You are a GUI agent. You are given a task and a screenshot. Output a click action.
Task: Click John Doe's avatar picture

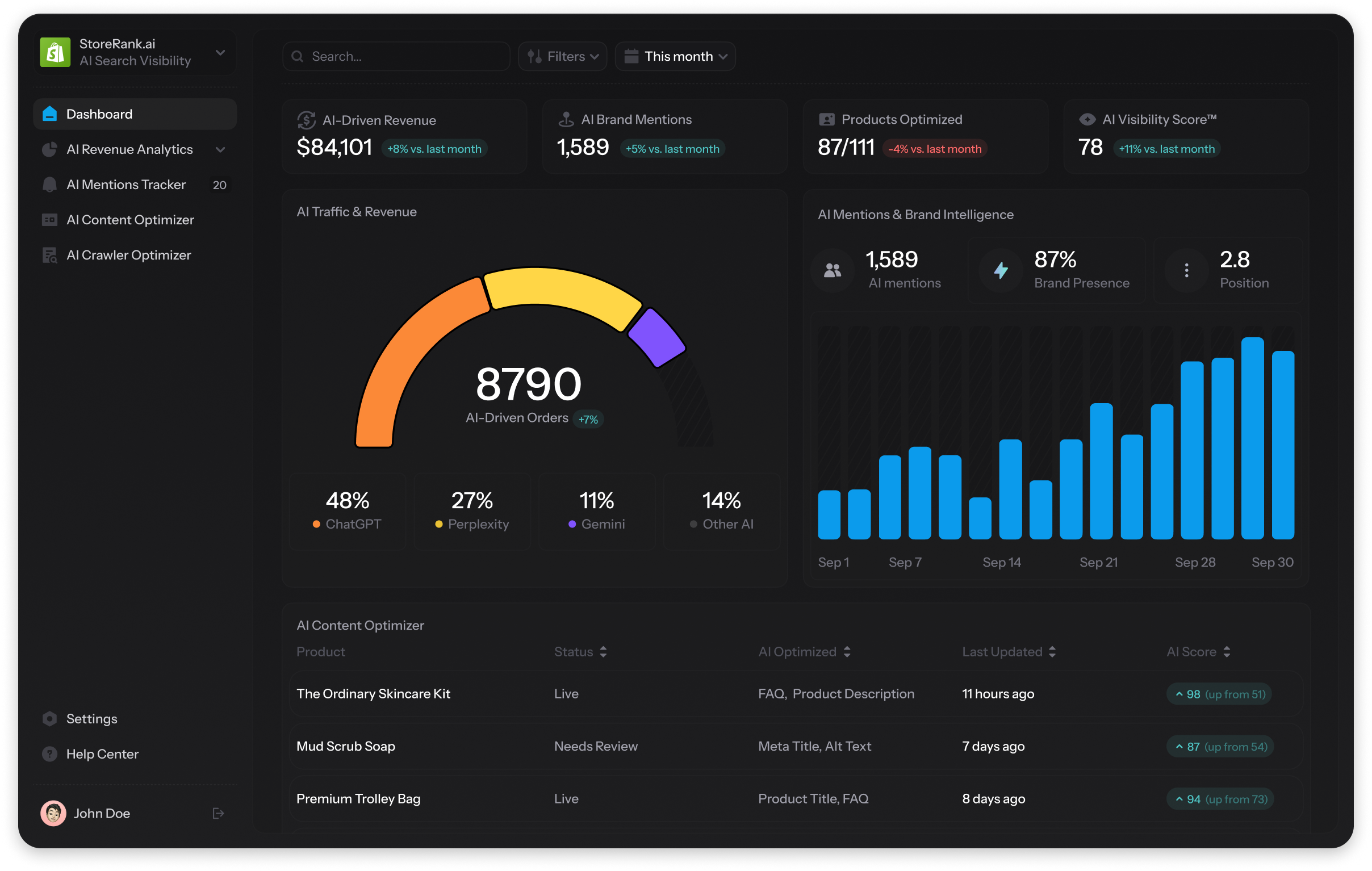point(53,814)
